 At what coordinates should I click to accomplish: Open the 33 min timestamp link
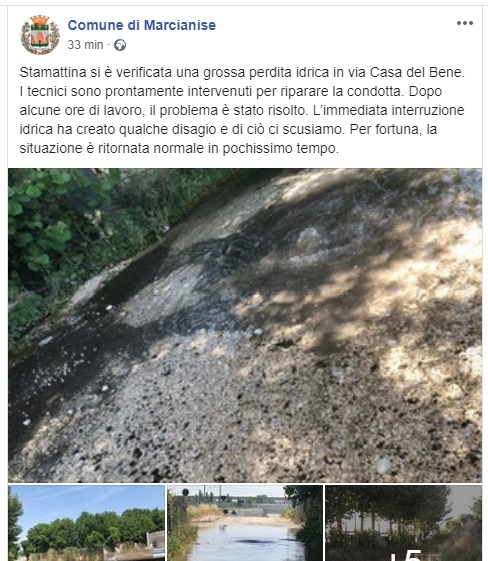[x=85, y=45]
